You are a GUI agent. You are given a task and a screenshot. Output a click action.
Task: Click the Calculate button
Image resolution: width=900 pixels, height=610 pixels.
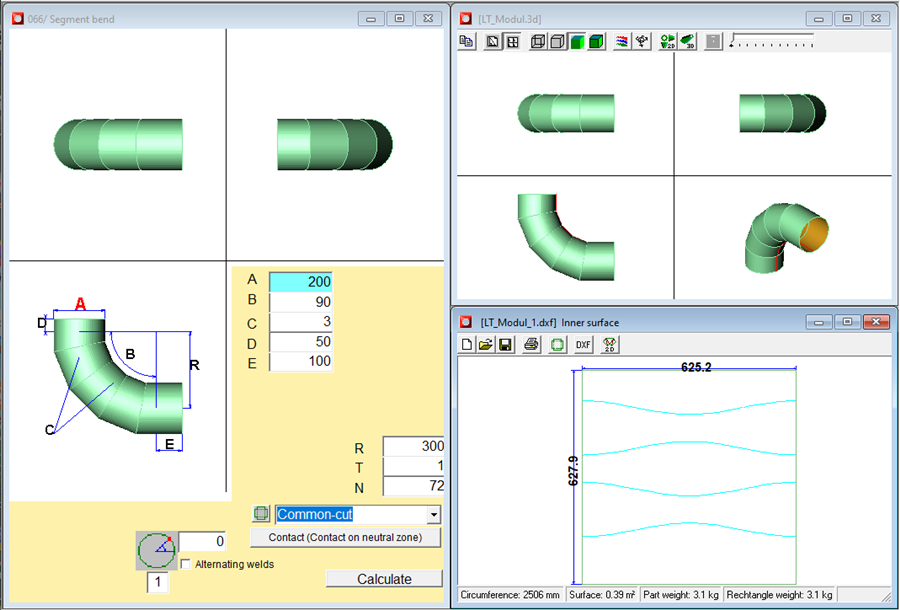coord(385,578)
